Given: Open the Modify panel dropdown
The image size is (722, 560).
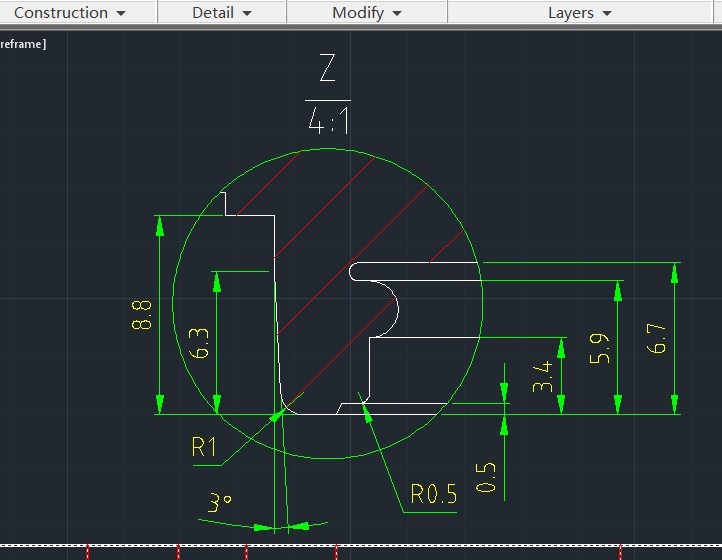Looking at the screenshot, I should pyautogui.click(x=367, y=12).
